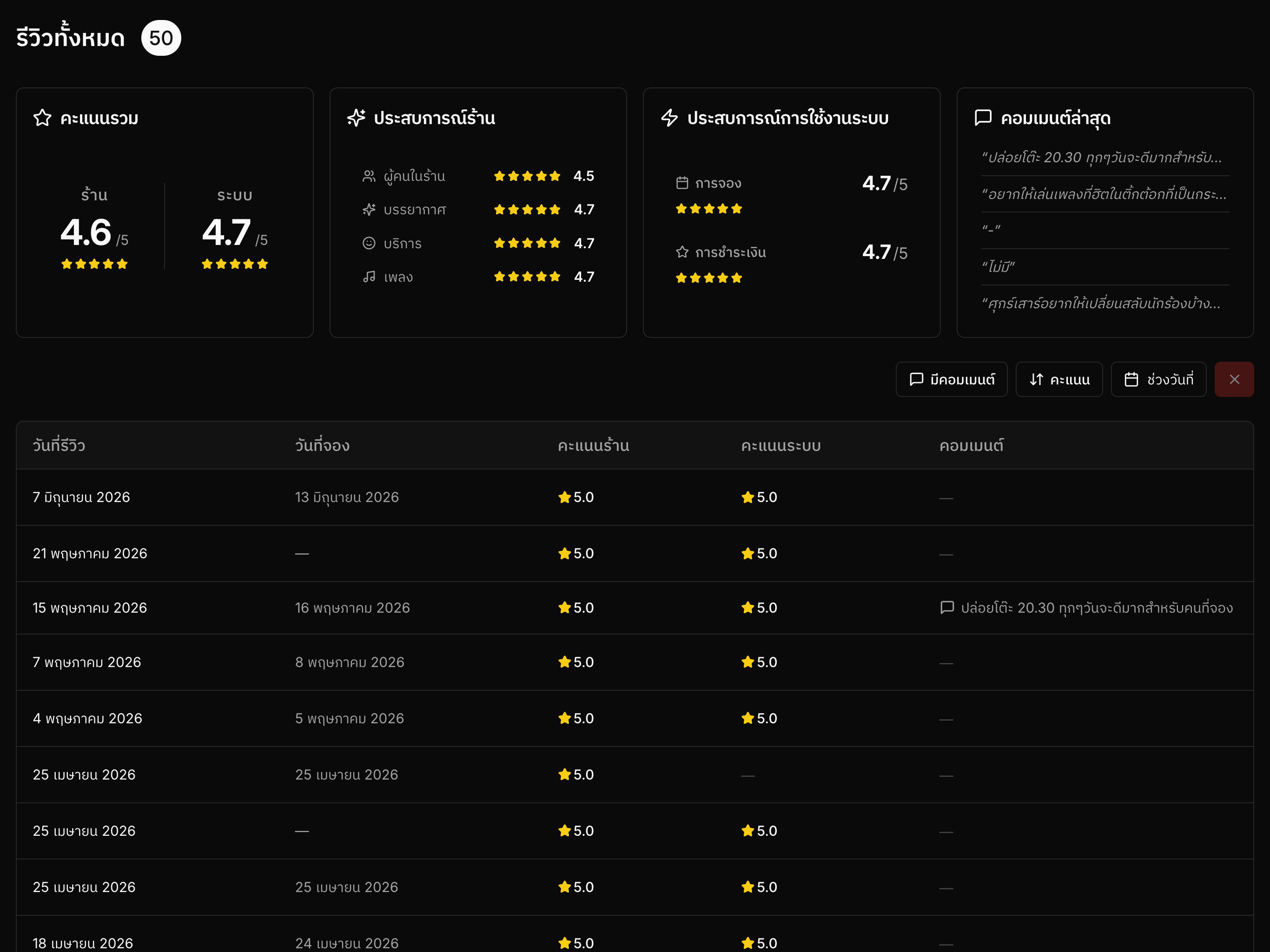This screenshot has width=1270, height=952.
Task: Click the table comment ปล่อยโต๊ะ 20.30 ทุกๆวัน
Action: (x=1097, y=608)
